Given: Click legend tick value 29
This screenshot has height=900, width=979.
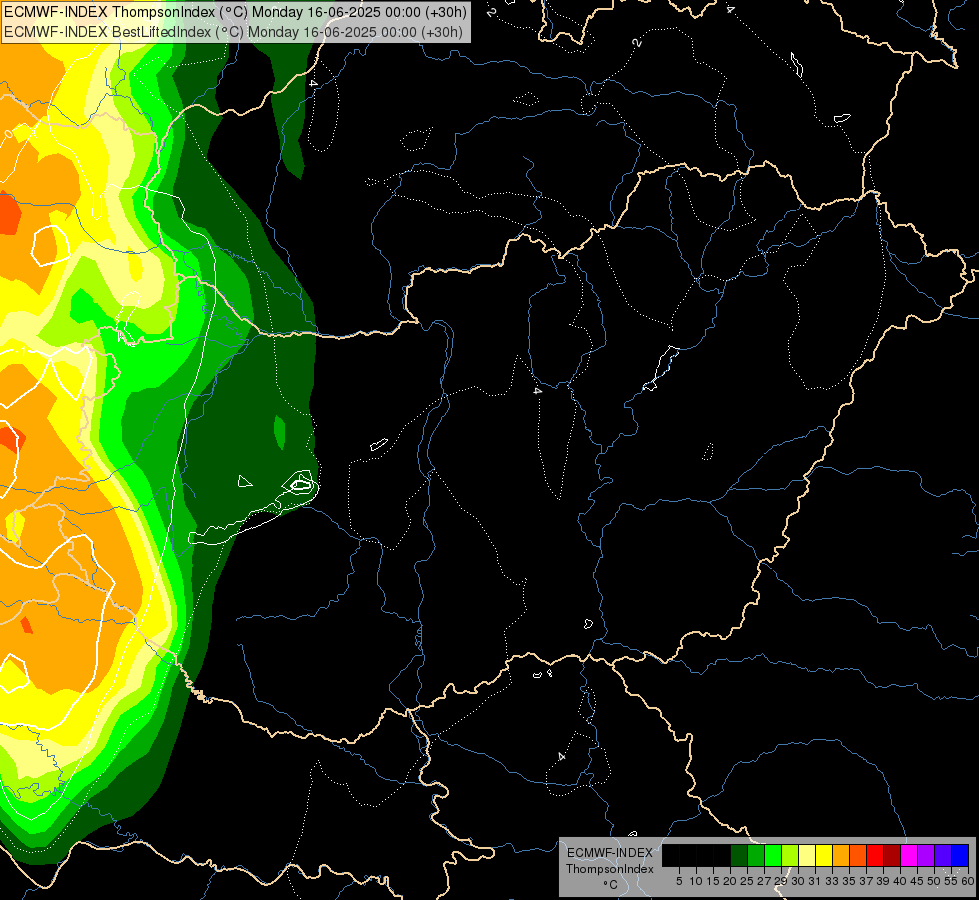Looking at the screenshot, I should point(780,881).
